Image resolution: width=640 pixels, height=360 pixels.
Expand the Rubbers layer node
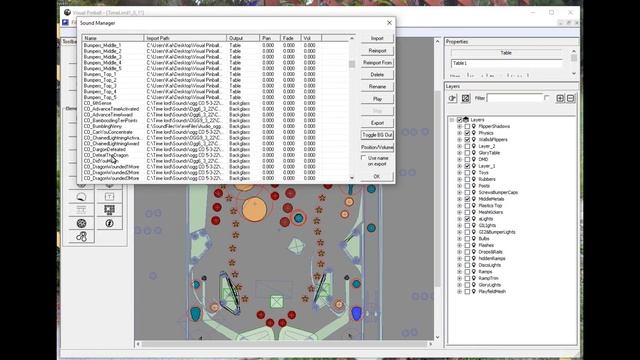(x=460, y=179)
